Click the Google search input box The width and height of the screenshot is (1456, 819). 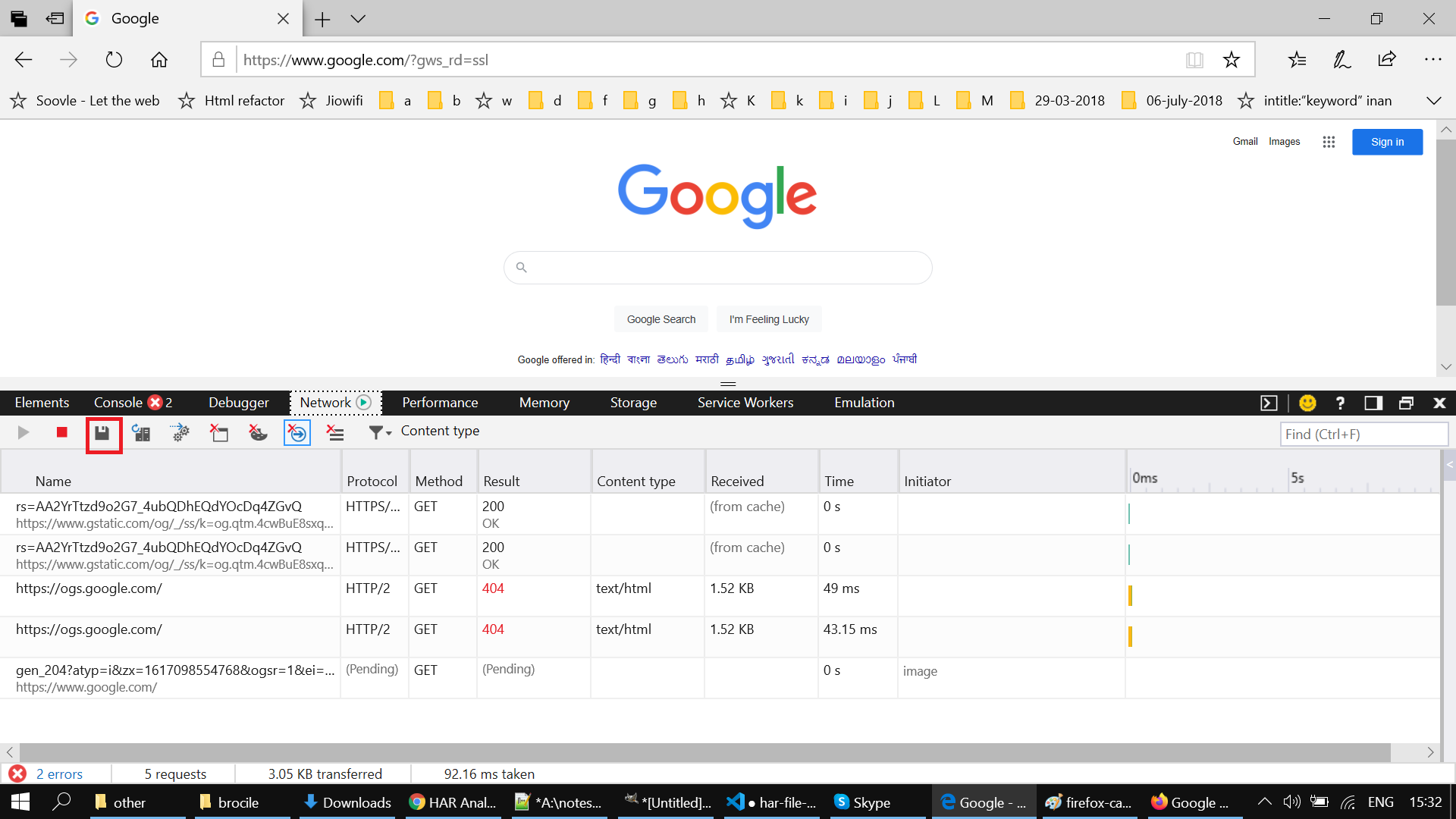click(717, 268)
